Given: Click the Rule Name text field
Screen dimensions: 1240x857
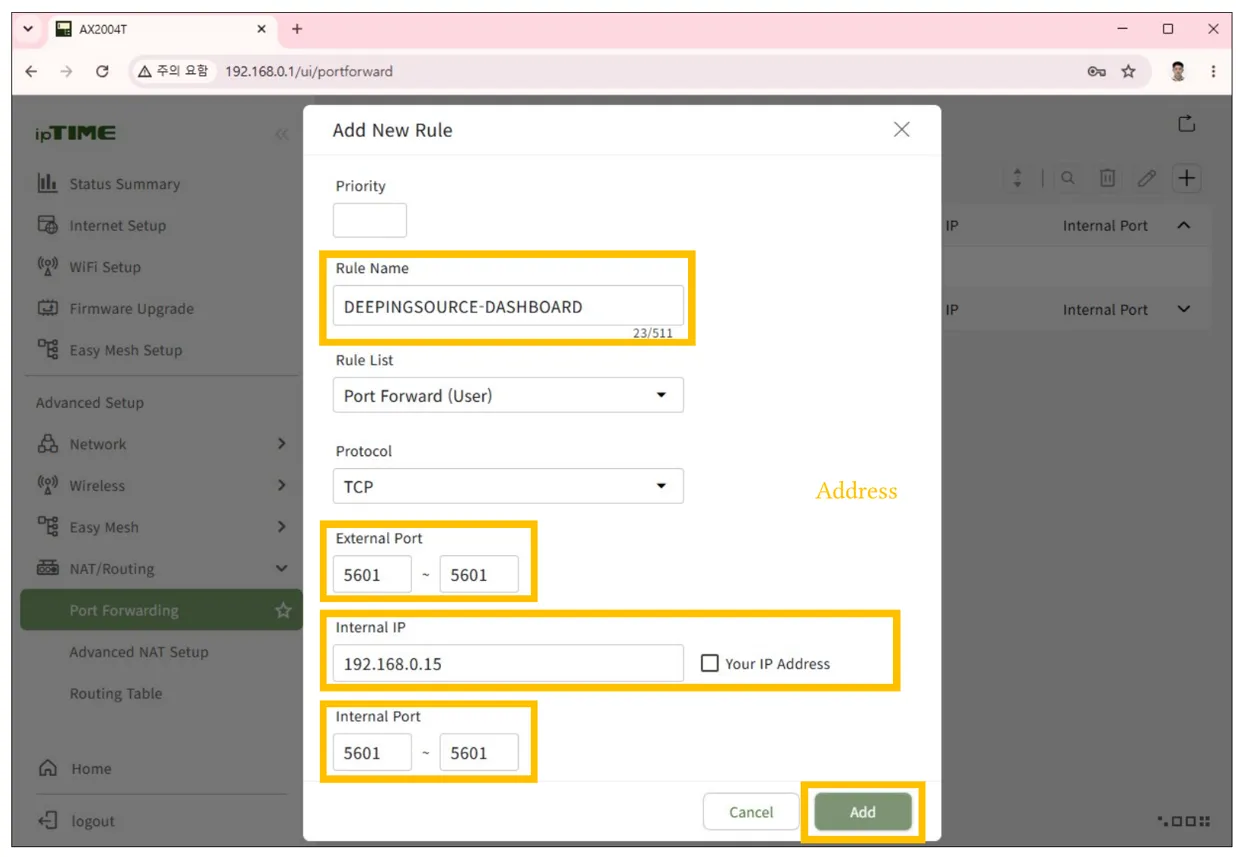Looking at the screenshot, I should point(508,306).
